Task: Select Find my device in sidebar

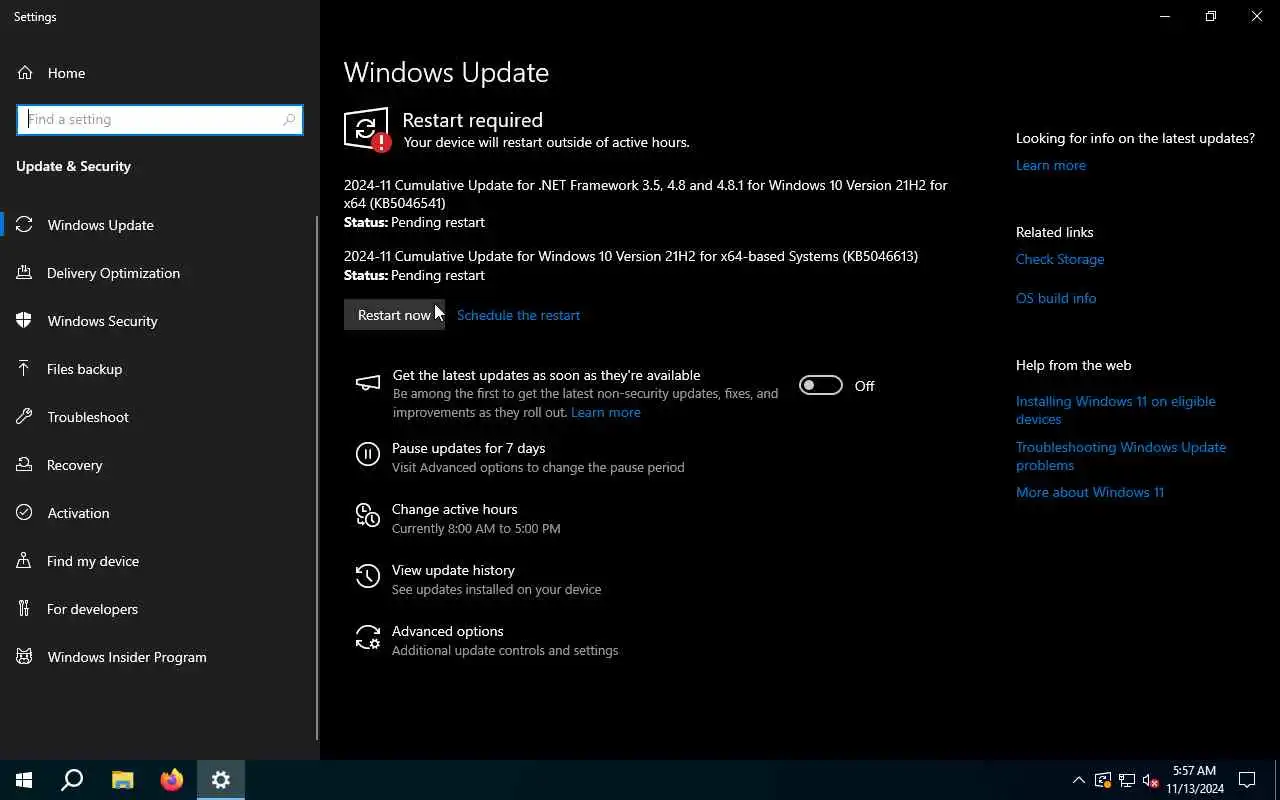Action: 160,561
